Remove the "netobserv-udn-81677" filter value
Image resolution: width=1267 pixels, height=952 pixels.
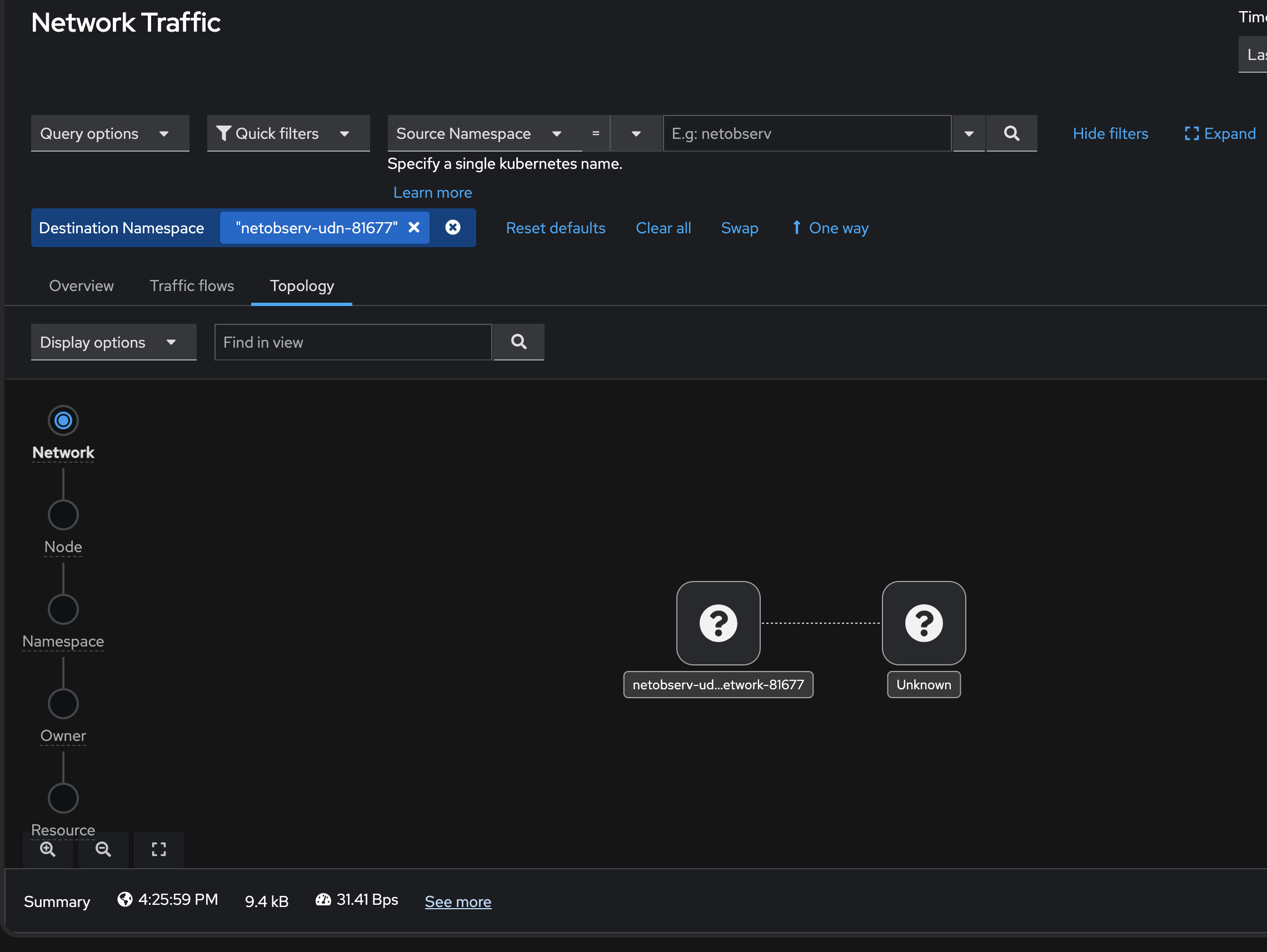pos(413,228)
